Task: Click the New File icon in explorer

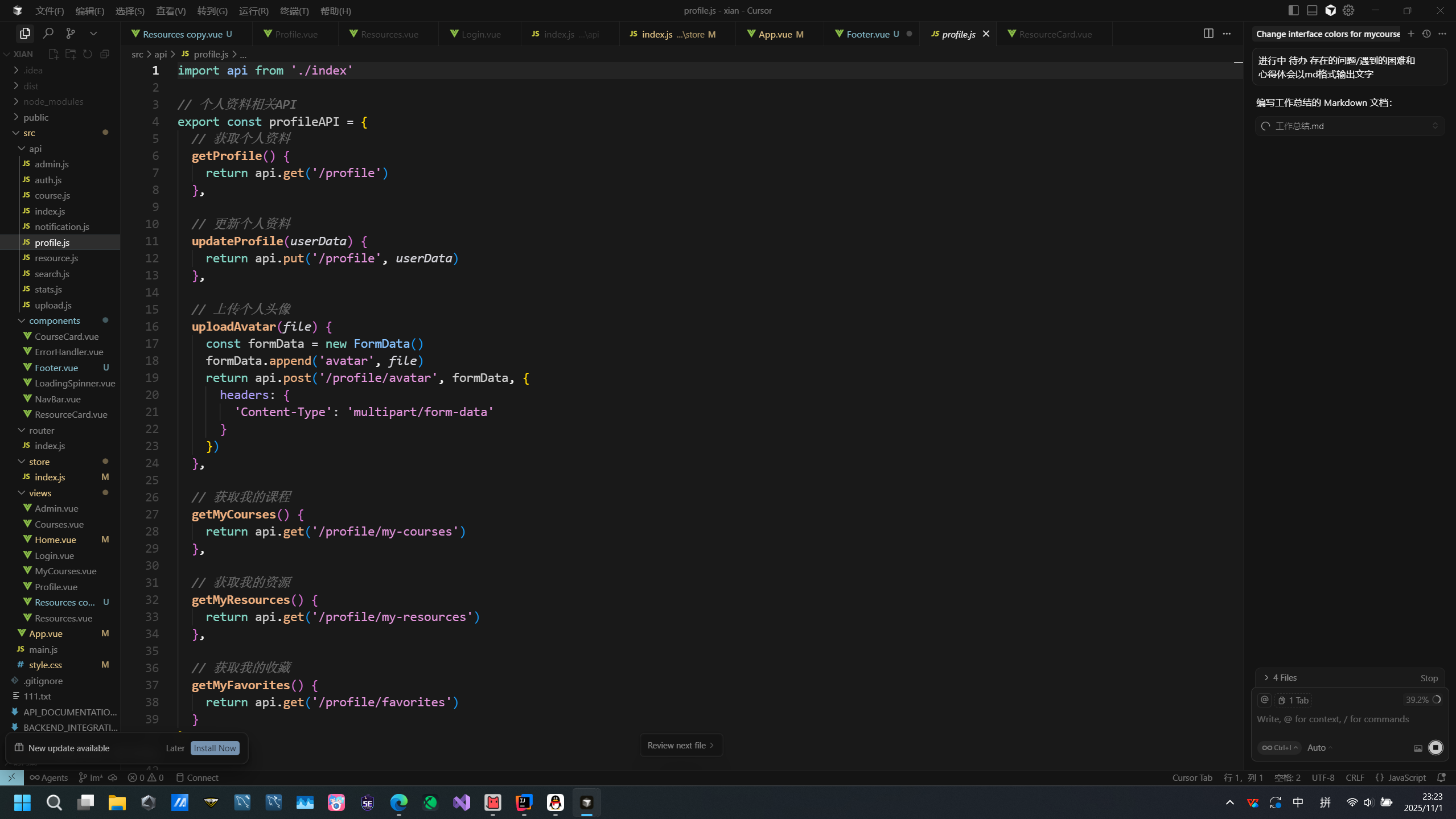Action: click(x=54, y=54)
